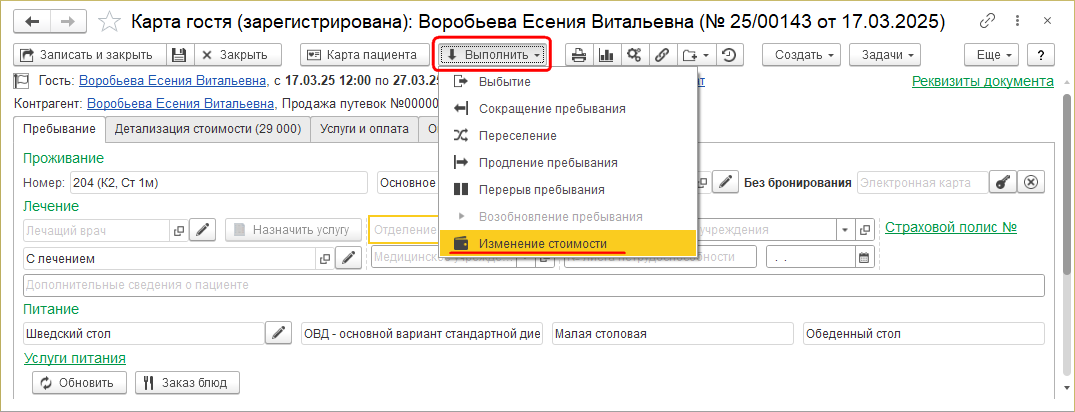Copy link using chain icon in title bar
This screenshot has height=412, width=1075.
pos(988,21)
